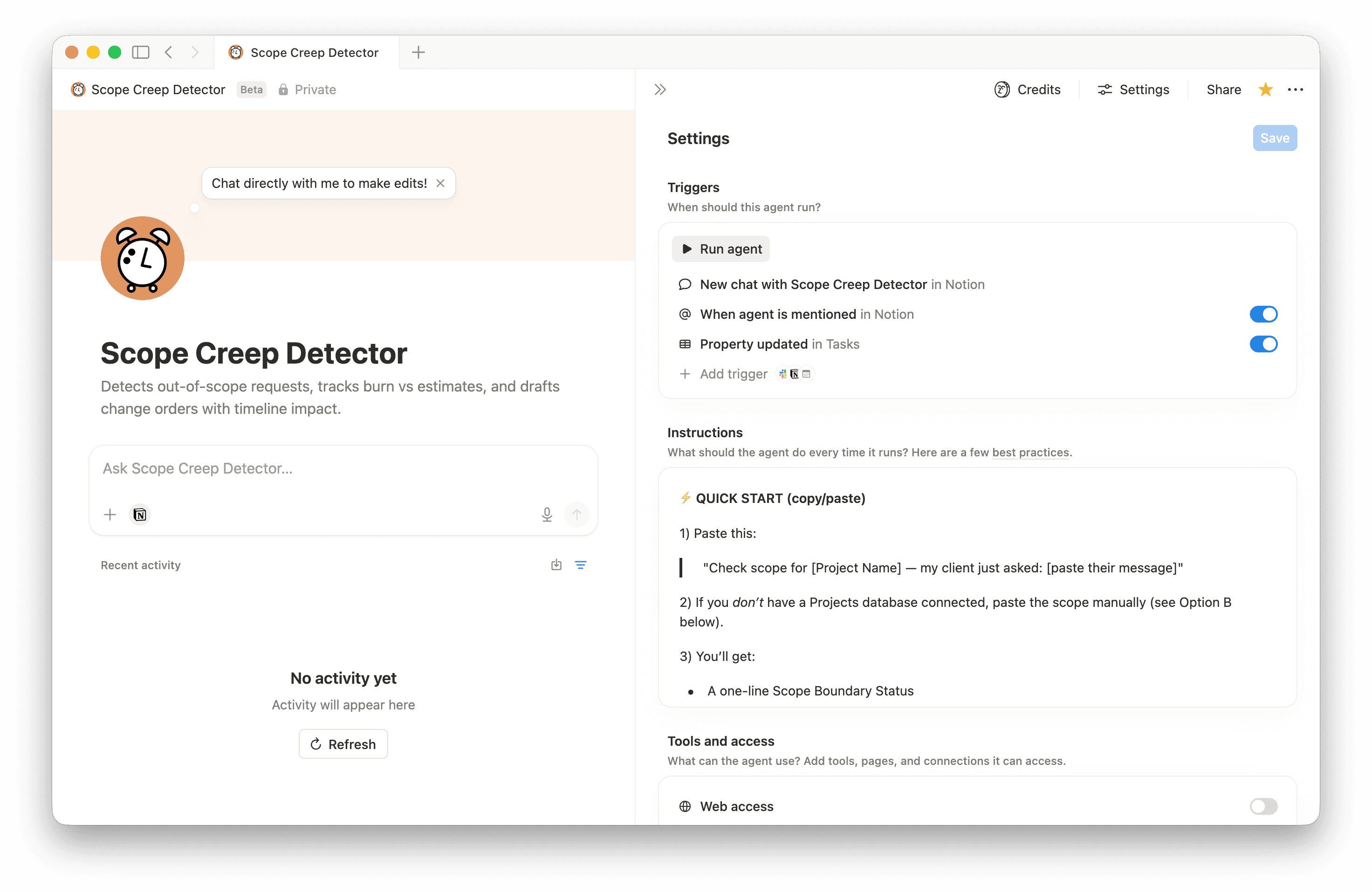Image resolution: width=1372 pixels, height=894 pixels.
Task: Click the Notion icon in the chat composer
Action: (x=139, y=515)
